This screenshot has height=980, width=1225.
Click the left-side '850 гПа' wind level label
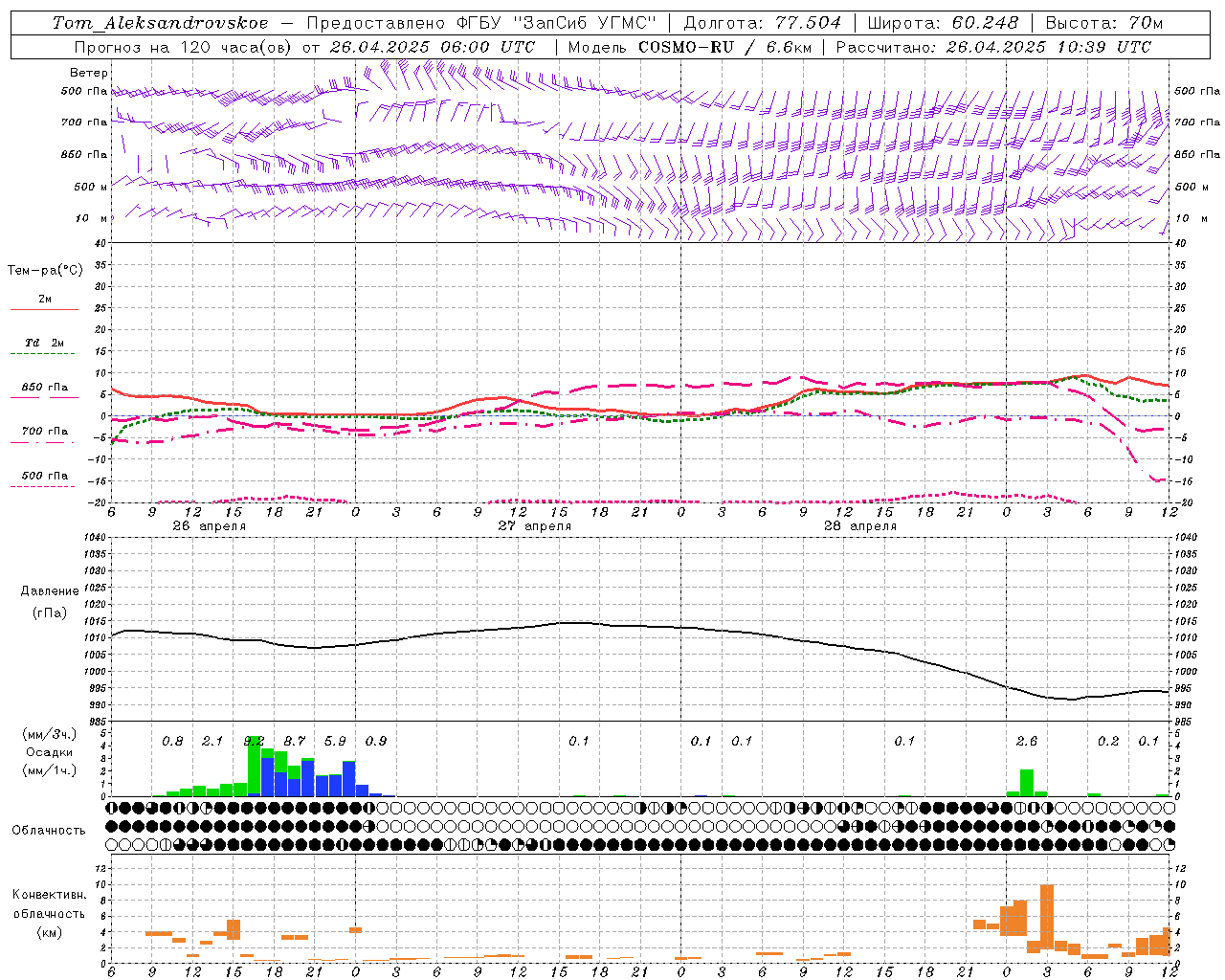coord(84,155)
